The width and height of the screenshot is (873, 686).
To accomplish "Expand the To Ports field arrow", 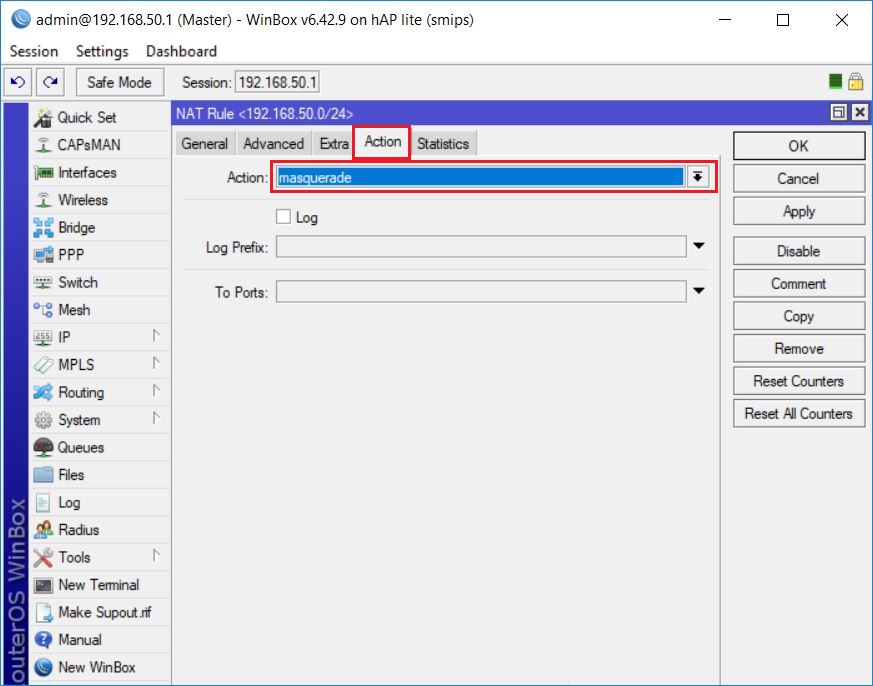I will 699,291.
